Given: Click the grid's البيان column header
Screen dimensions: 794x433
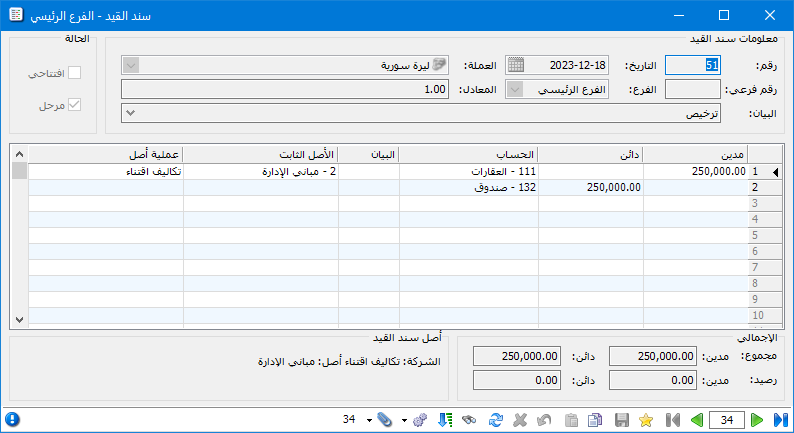Looking at the screenshot, I should tap(369, 154).
